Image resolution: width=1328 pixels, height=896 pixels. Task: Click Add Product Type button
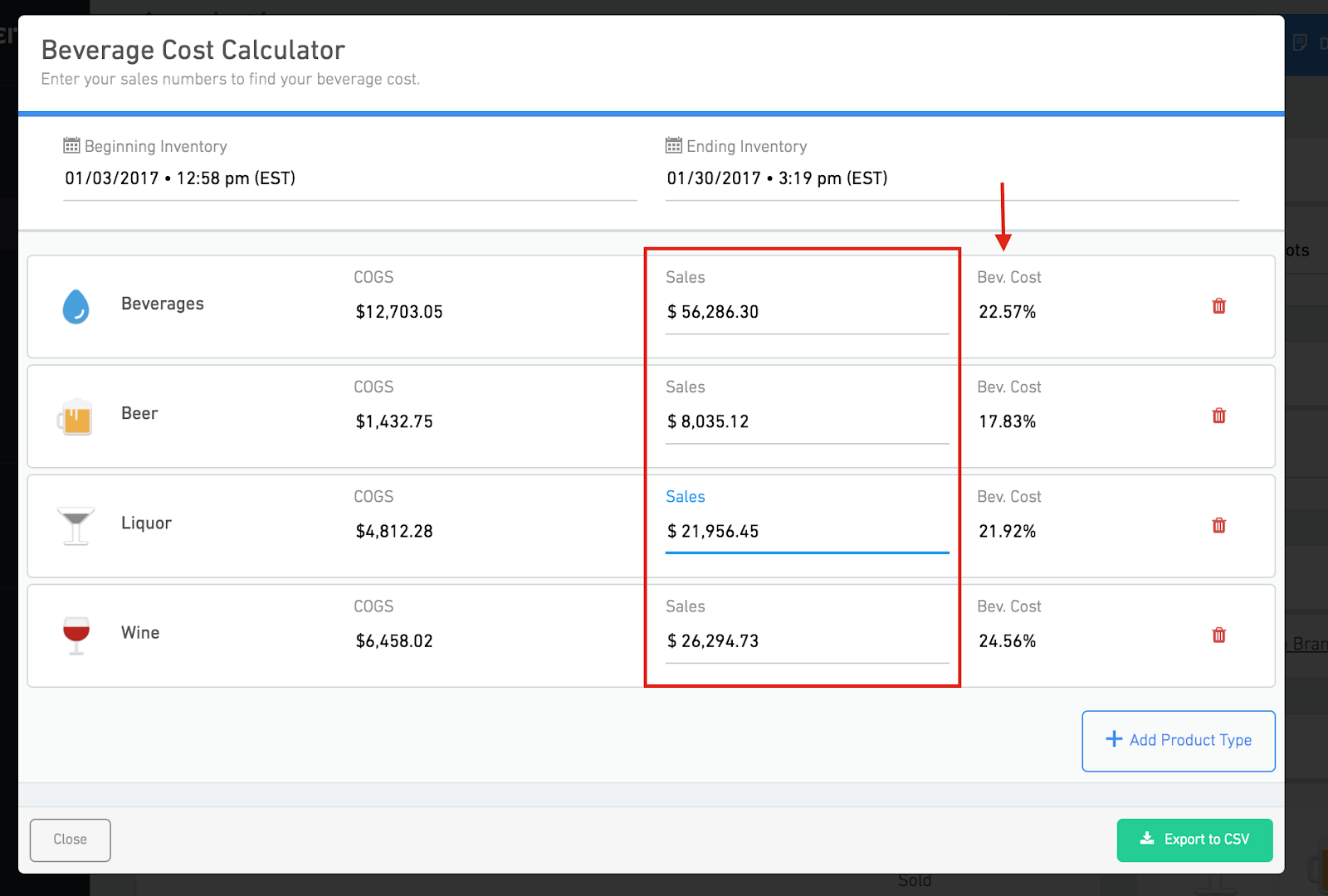(1178, 741)
